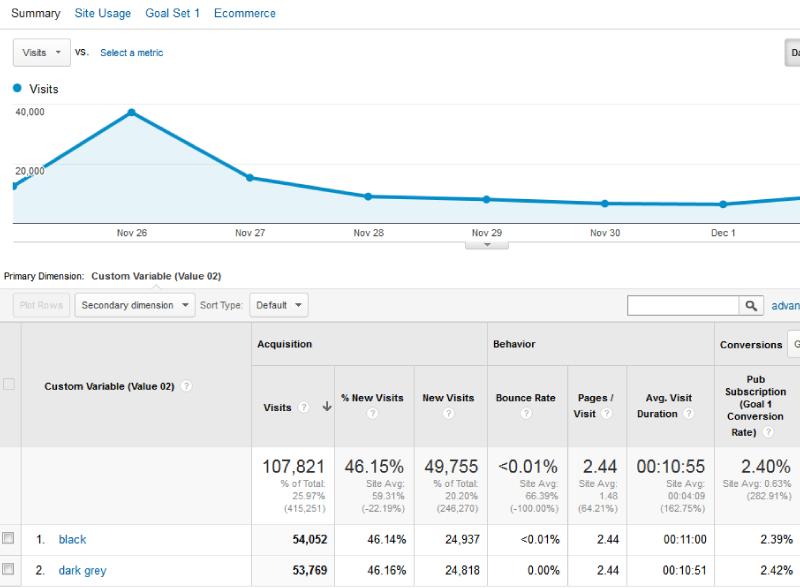
Task: Switch to the Goal Set 1 tab
Action: 172,13
